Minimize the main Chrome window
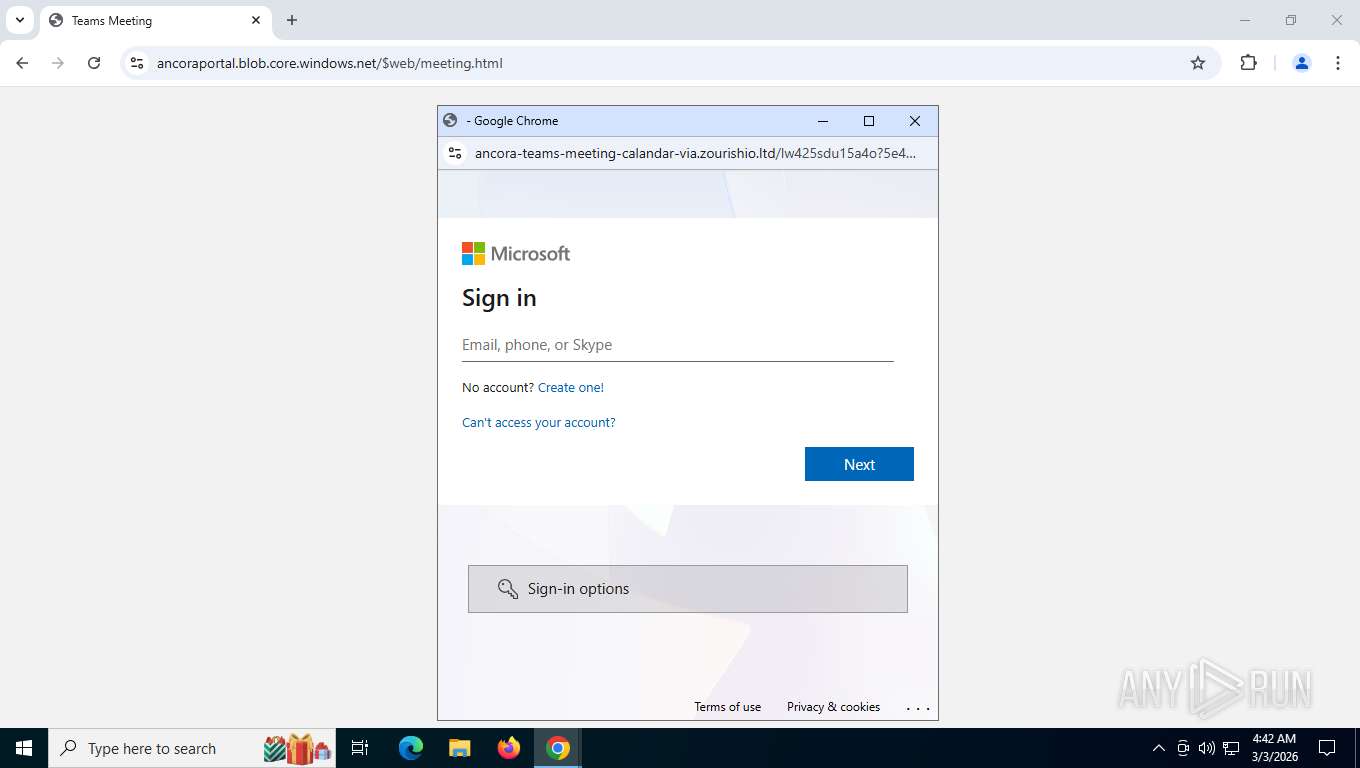The image size is (1360, 768). 1245,20
